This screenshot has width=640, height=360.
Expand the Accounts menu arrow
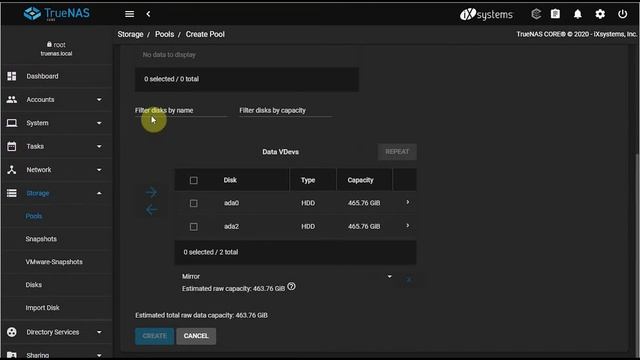click(x=99, y=100)
